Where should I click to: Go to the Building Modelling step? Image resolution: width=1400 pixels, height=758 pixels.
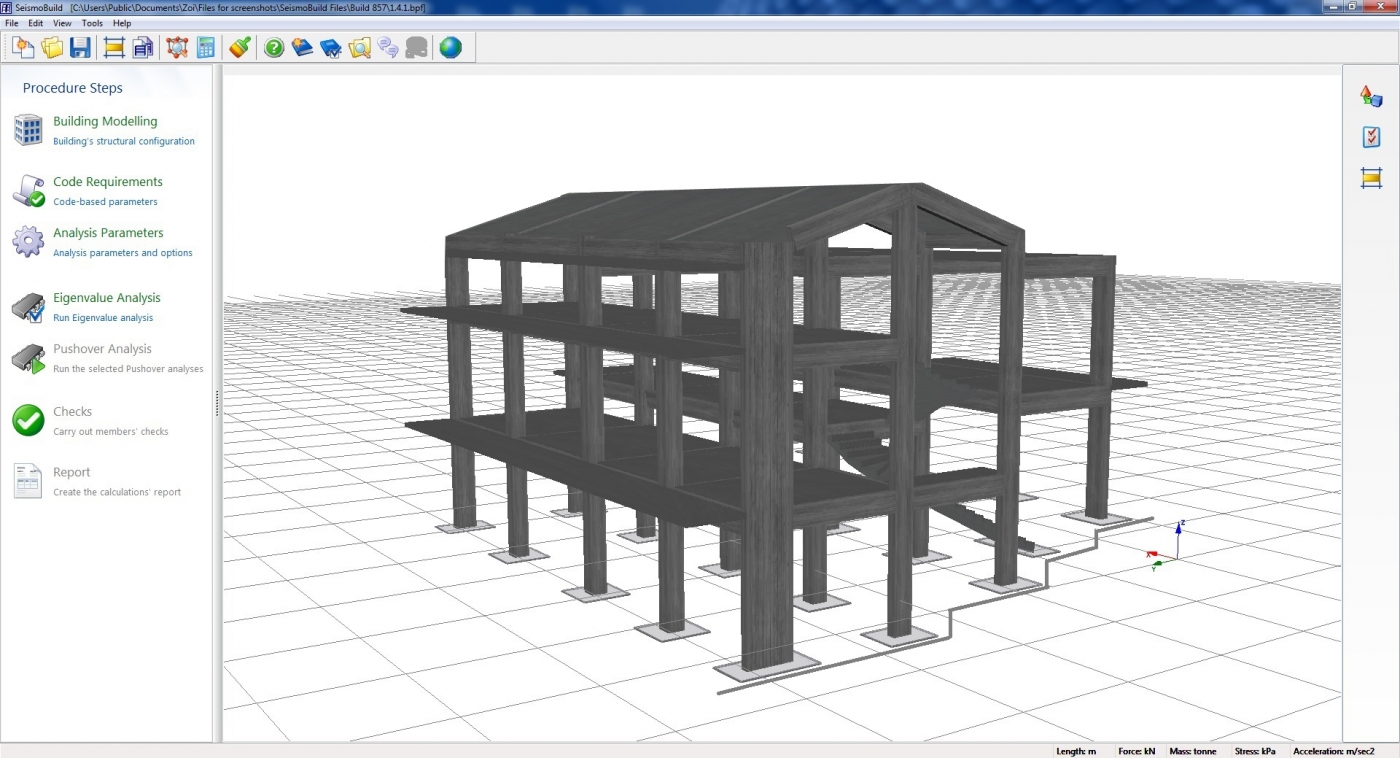[x=105, y=121]
